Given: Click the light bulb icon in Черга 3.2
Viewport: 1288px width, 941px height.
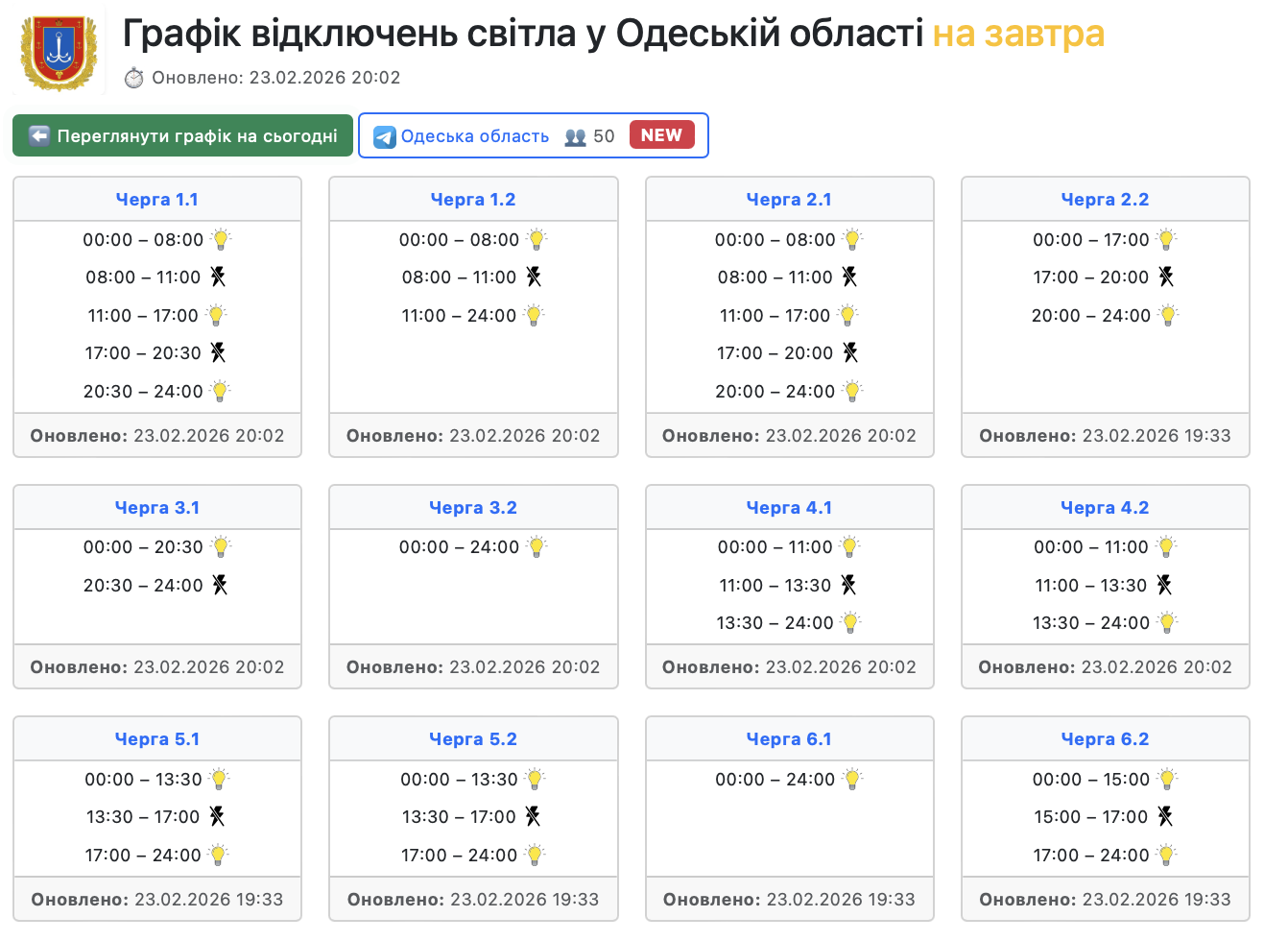Looking at the screenshot, I should (x=537, y=547).
